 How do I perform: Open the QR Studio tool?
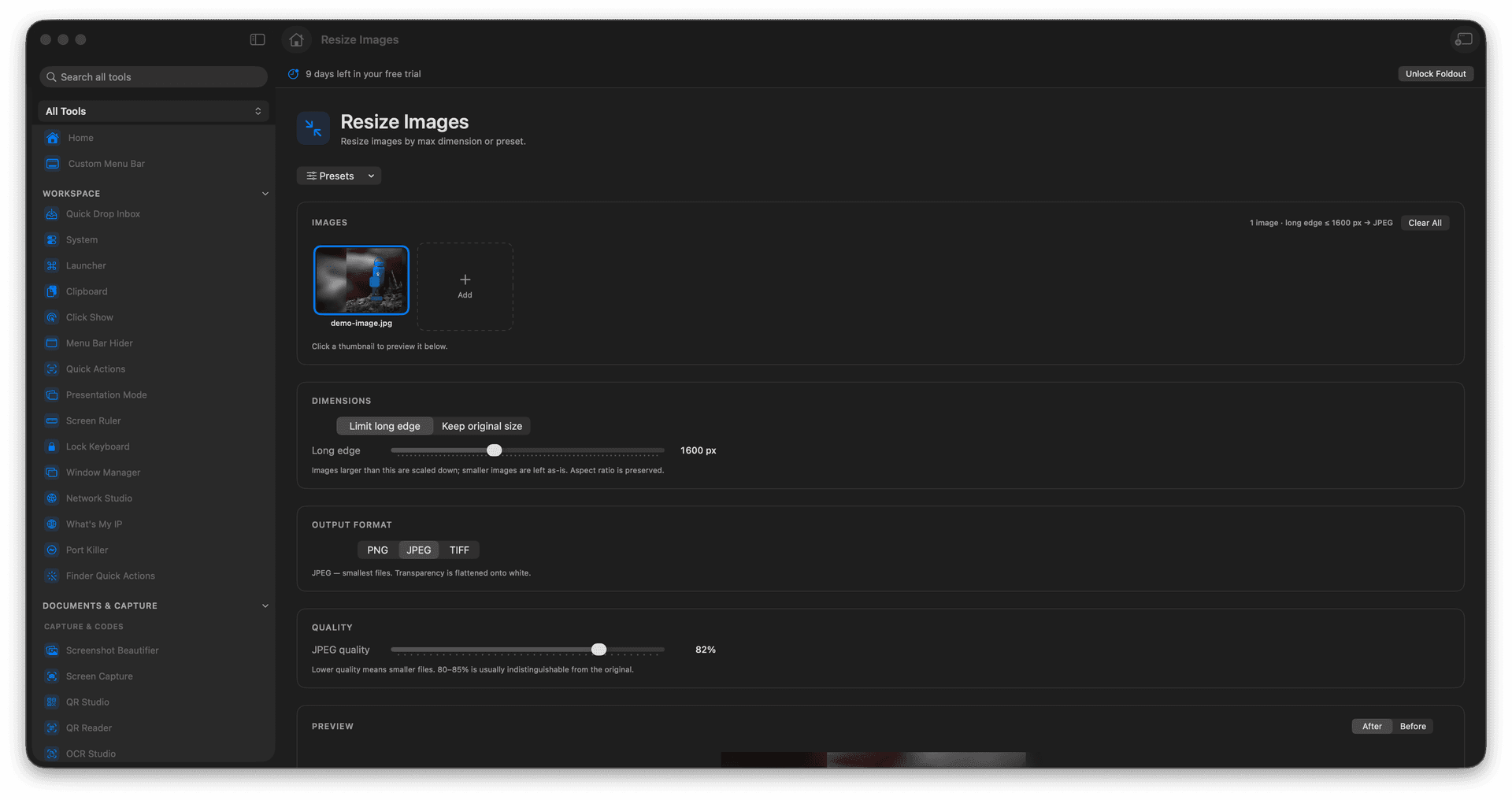[154, 702]
